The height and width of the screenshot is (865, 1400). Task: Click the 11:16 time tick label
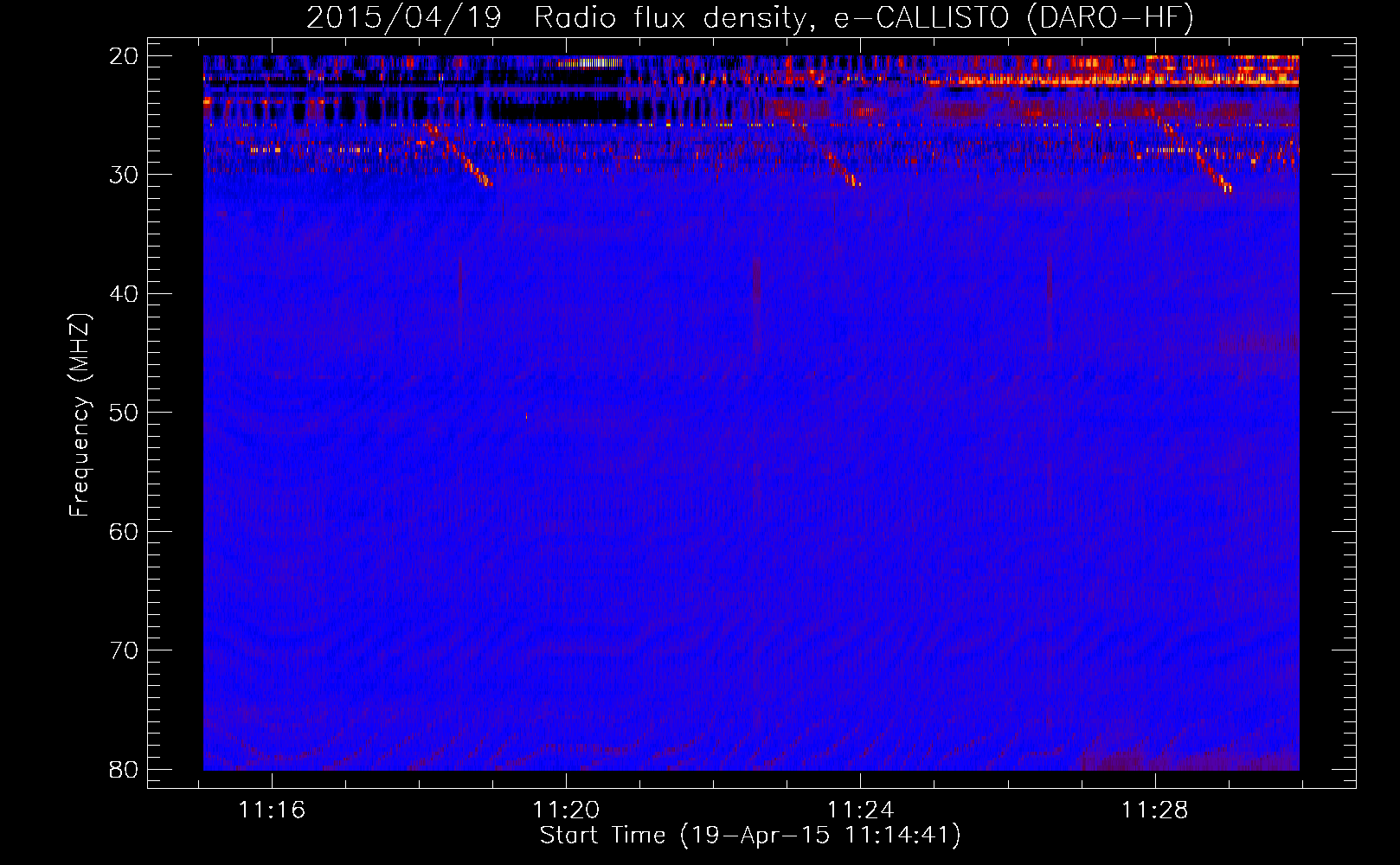(273, 811)
